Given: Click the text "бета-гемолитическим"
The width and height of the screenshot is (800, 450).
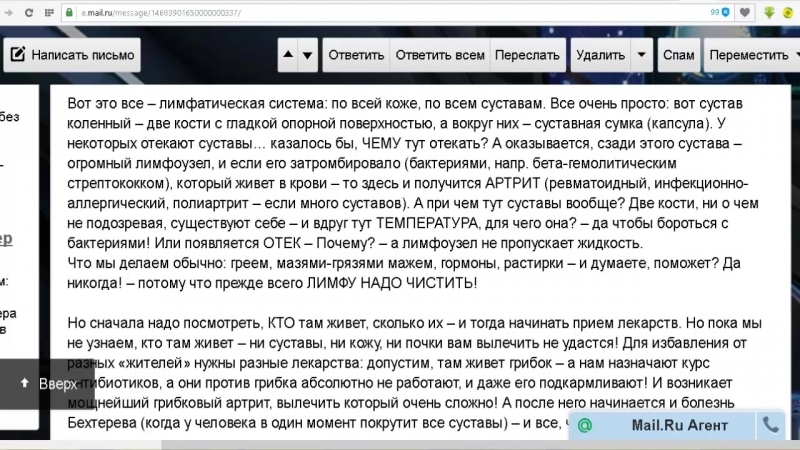Looking at the screenshot, I should pos(605,164).
